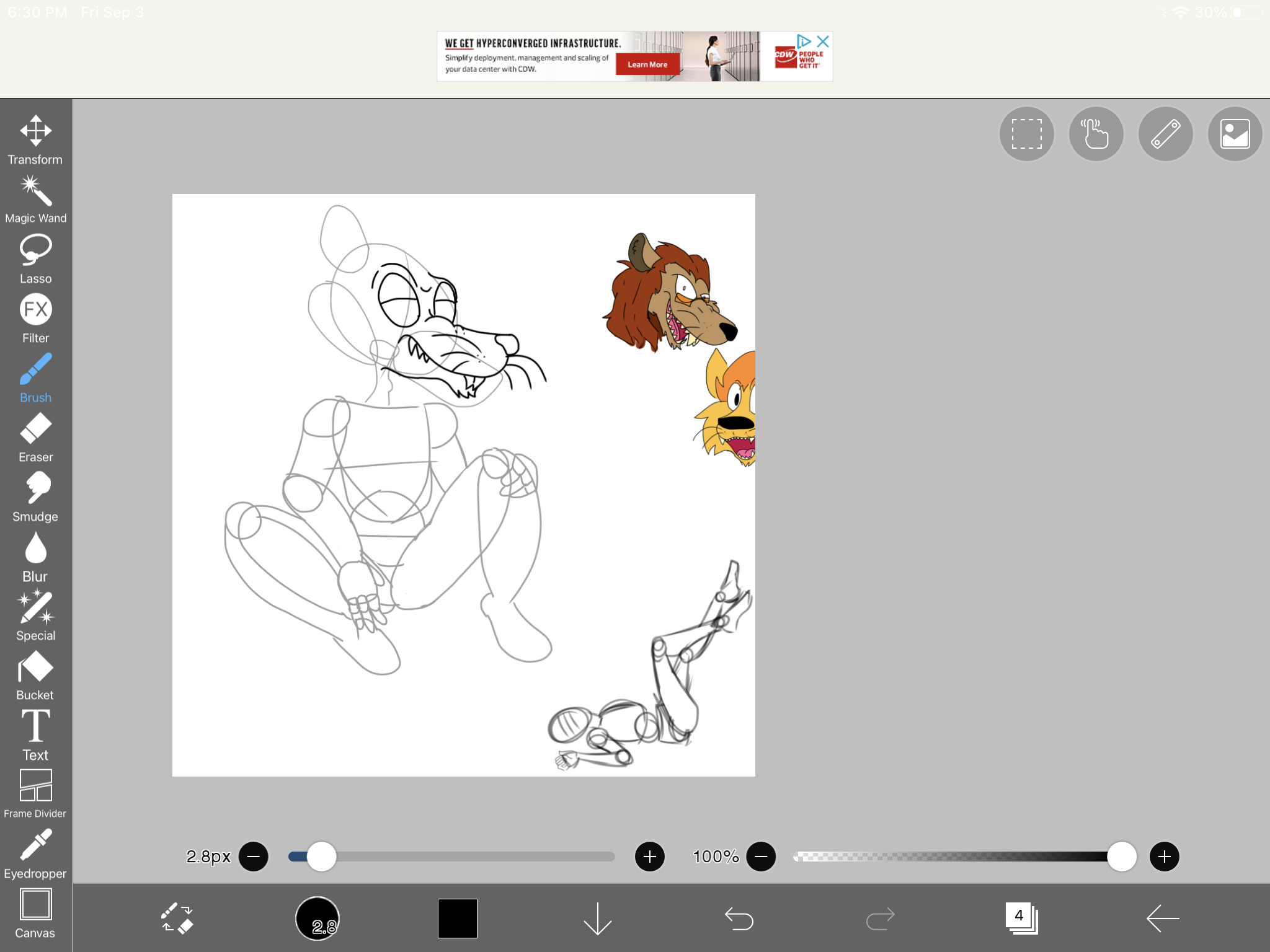Toggle the selection area button
This screenshot has width=1270, height=952.
pyautogui.click(x=1026, y=134)
